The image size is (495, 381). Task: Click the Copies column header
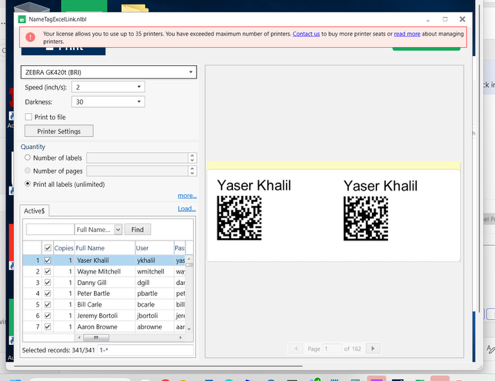click(x=63, y=248)
